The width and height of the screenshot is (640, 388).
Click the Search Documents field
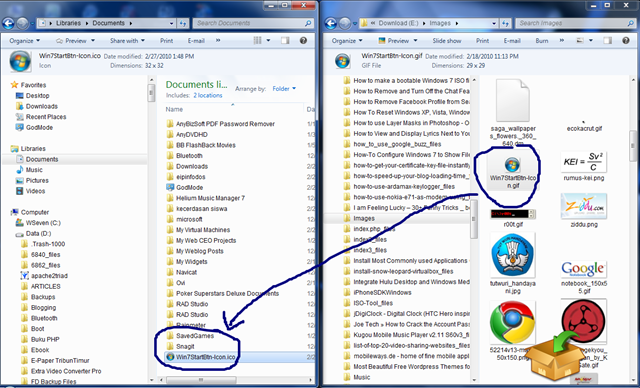point(253,23)
